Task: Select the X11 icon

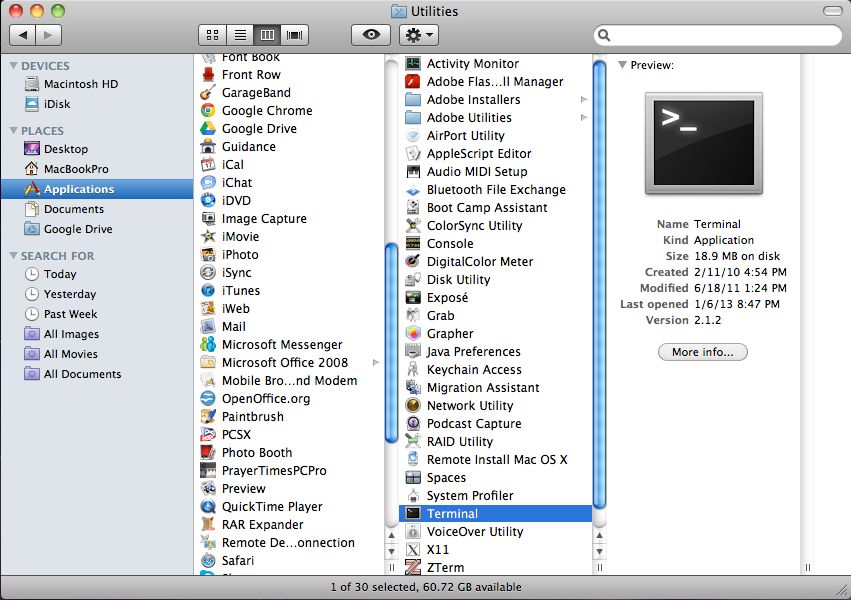Action: [413, 550]
